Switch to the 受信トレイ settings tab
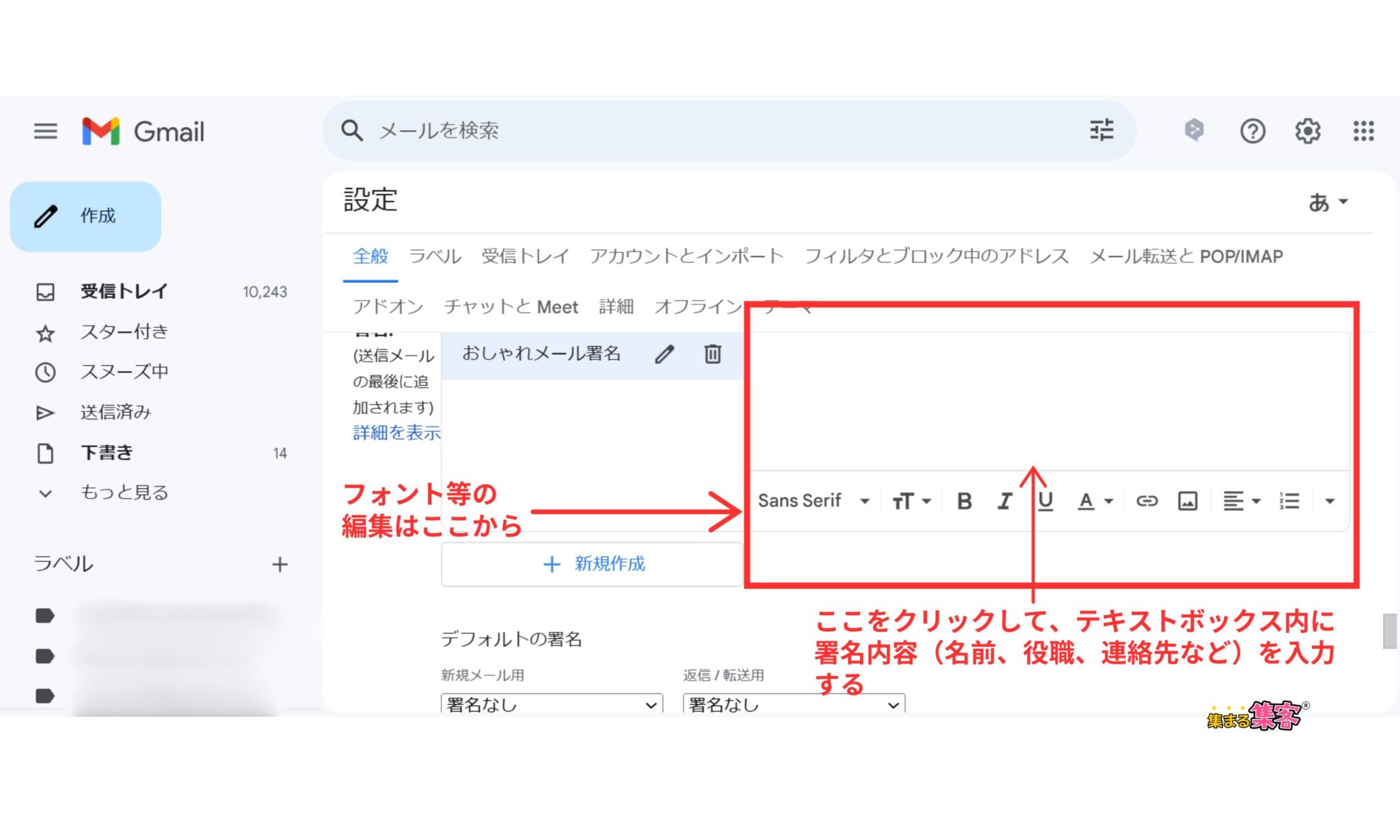Viewport: 1400px width, 840px height. pyautogui.click(x=525, y=256)
